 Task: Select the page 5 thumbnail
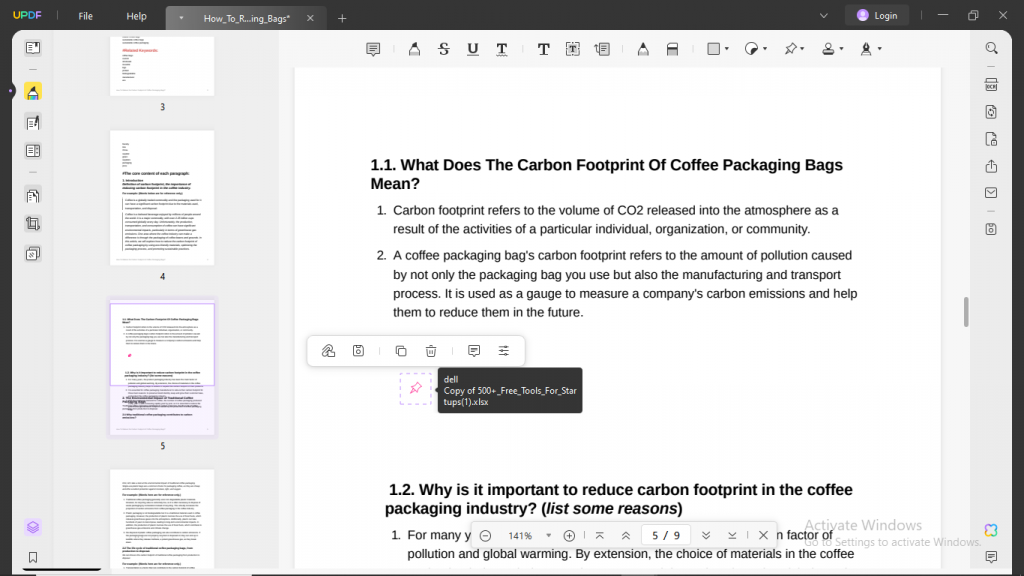(x=162, y=369)
